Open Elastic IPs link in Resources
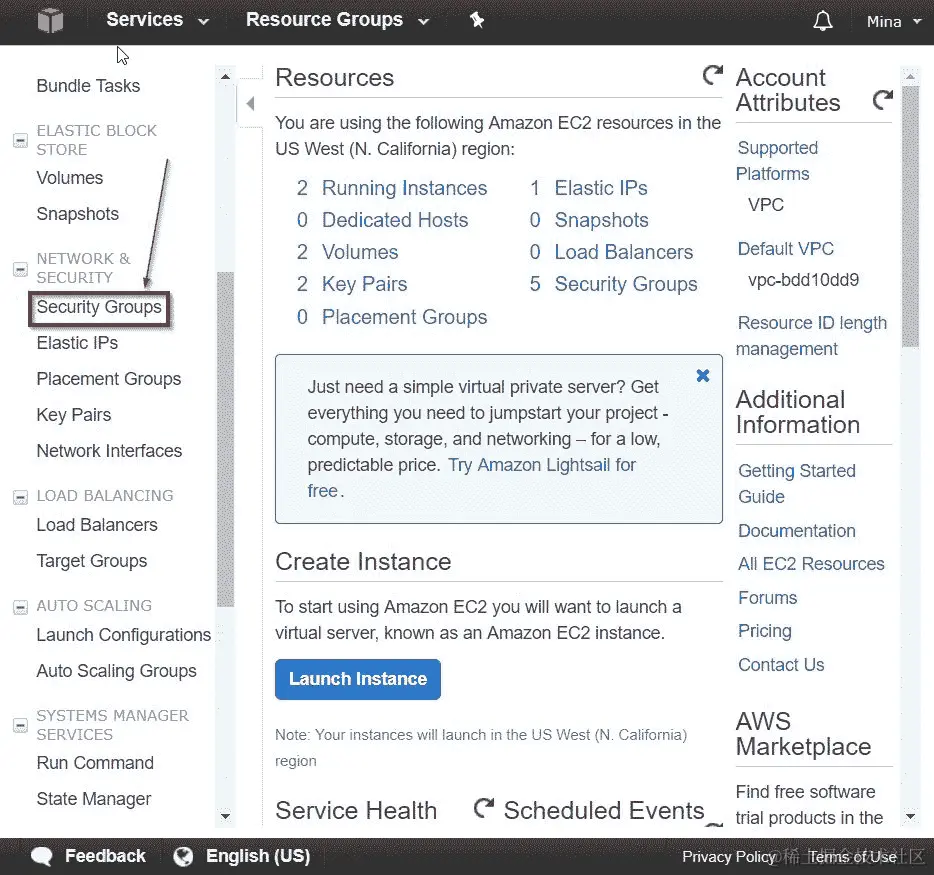The width and height of the screenshot is (934, 875). (x=601, y=188)
